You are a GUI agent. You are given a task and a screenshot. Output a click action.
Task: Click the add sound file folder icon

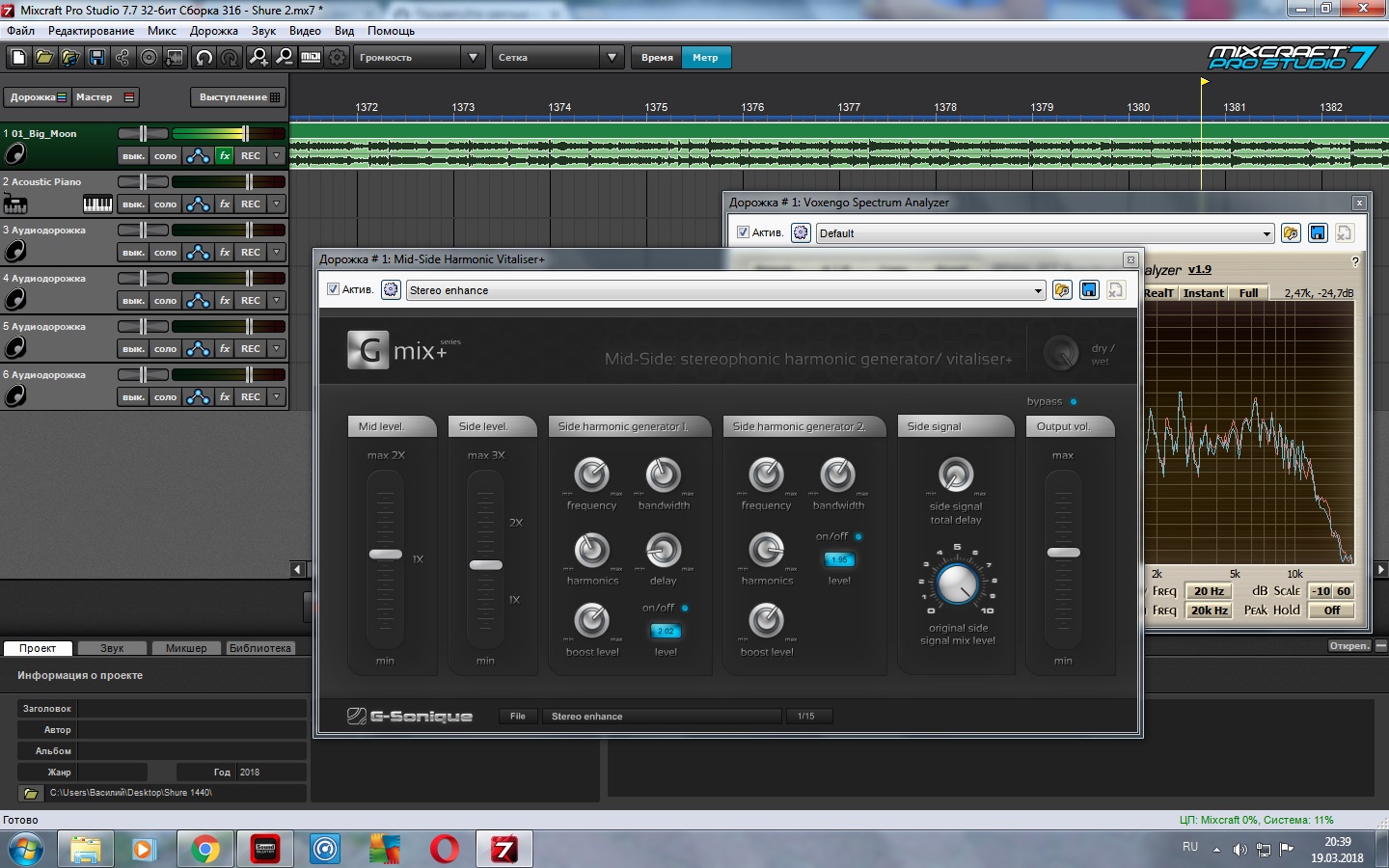tap(70, 58)
